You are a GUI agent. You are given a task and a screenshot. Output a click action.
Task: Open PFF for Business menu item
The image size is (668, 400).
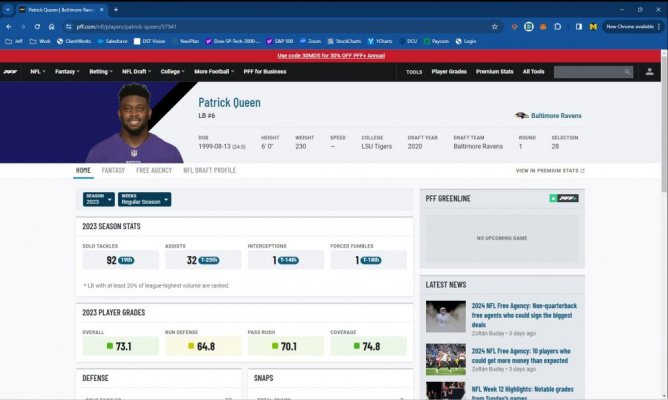pyautogui.click(x=265, y=72)
